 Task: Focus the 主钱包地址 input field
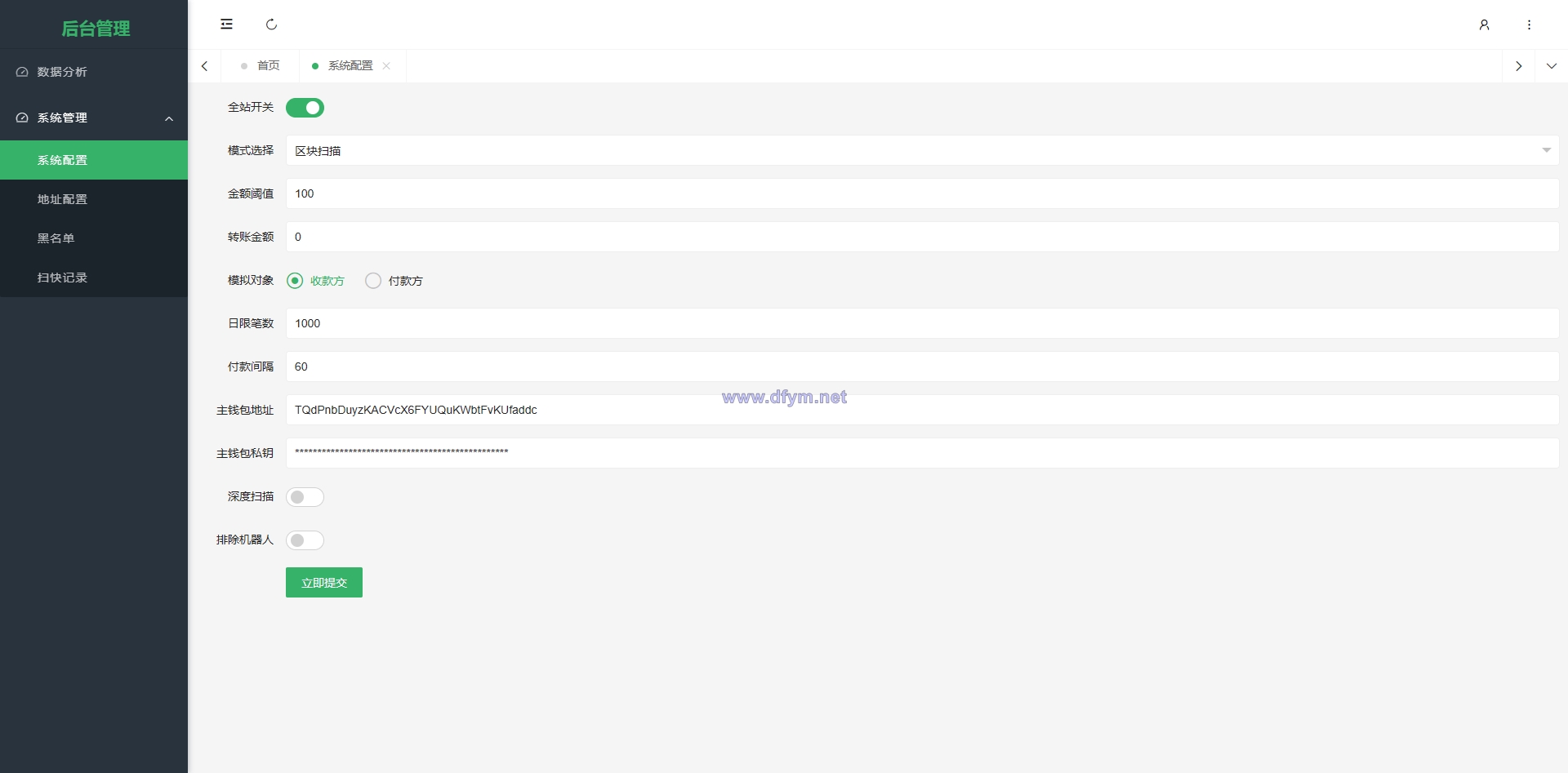[922, 410]
